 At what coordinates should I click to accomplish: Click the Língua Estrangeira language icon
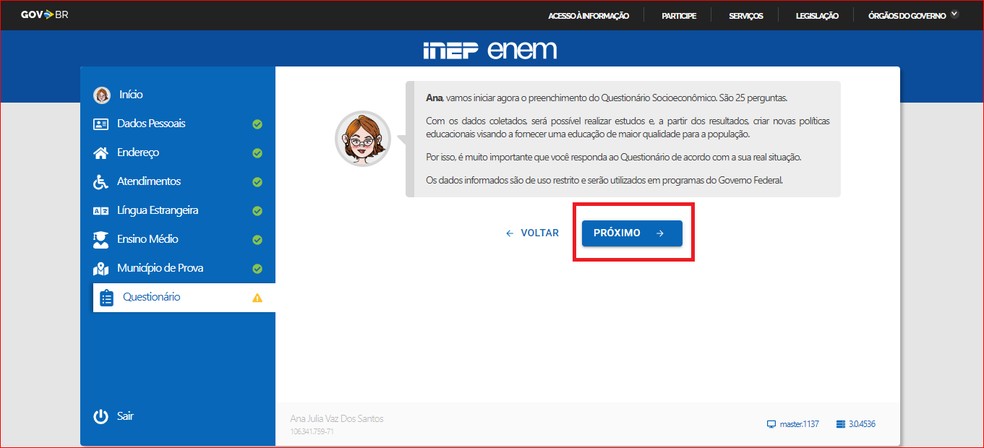(101, 211)
